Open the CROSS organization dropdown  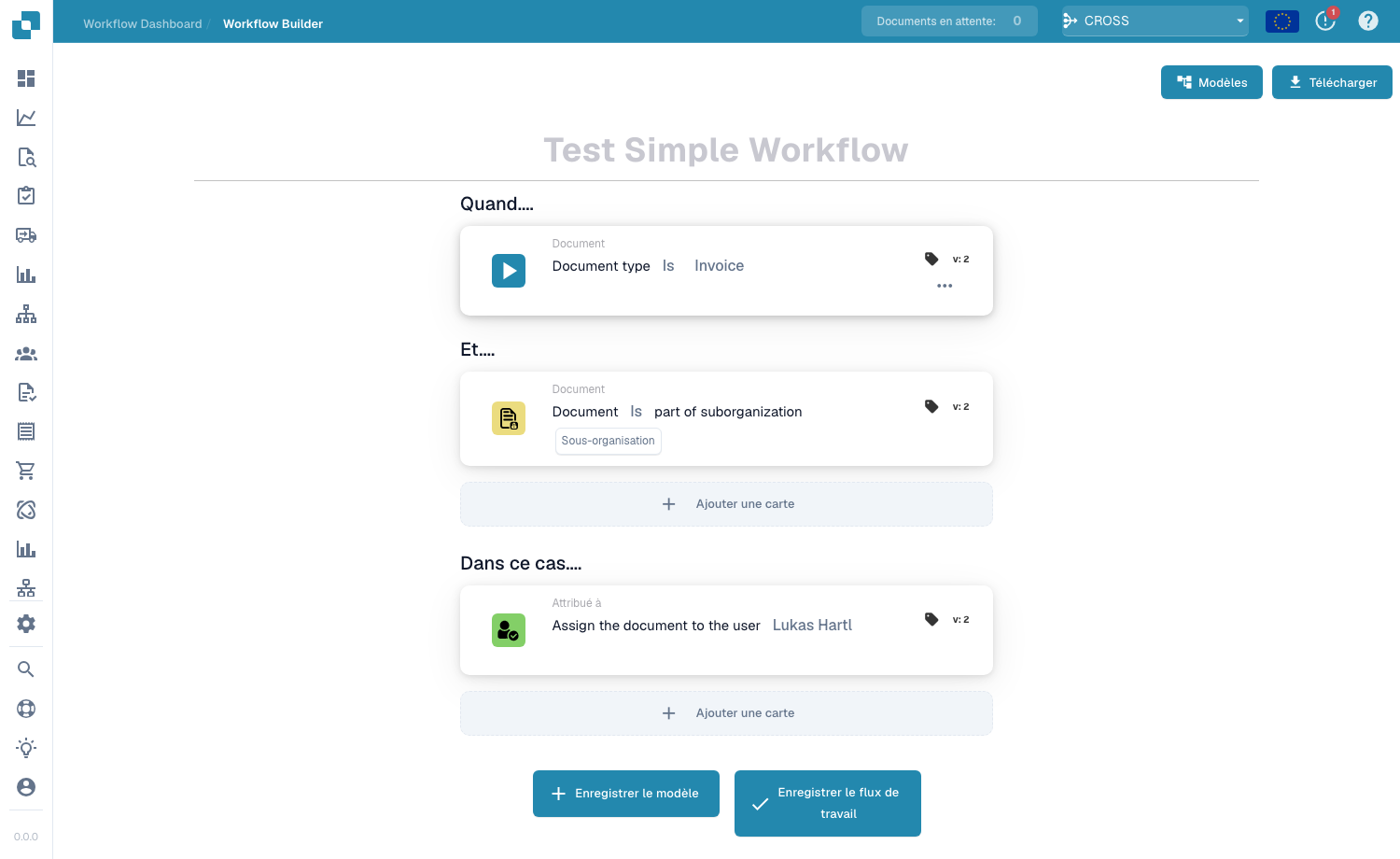pyautogui.click(x=1155, y=21)
